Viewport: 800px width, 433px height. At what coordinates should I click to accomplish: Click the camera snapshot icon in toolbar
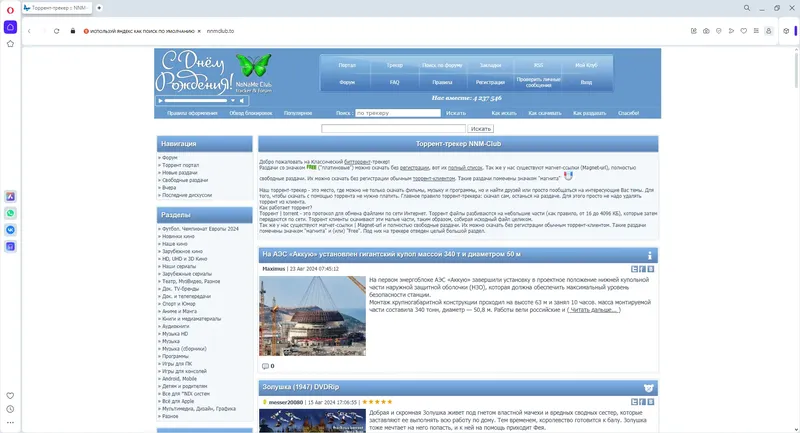pyautogui.click(x=706, y=31)
